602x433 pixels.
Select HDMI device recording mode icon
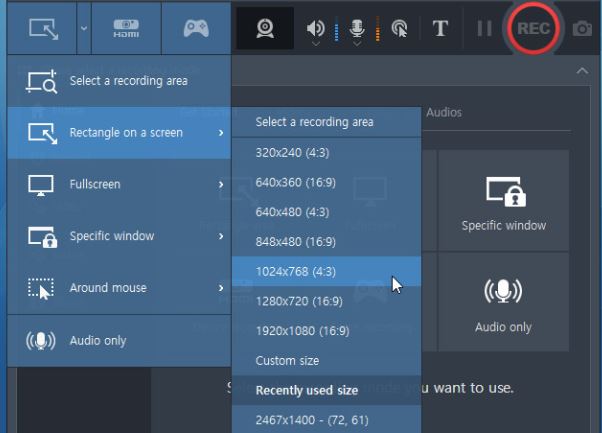(x=125, y=28)
